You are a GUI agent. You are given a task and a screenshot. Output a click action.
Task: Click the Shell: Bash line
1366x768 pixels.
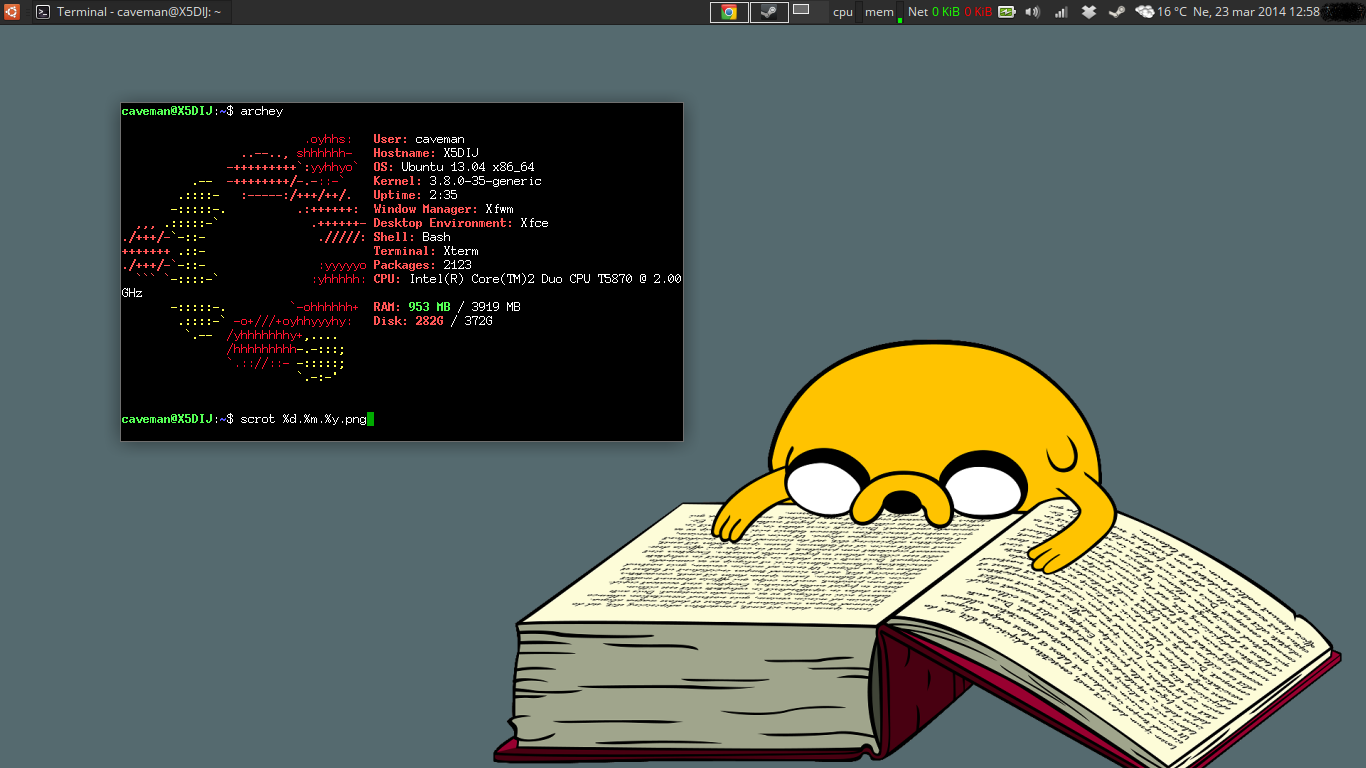pyautogui.click(x=412, y=237)
